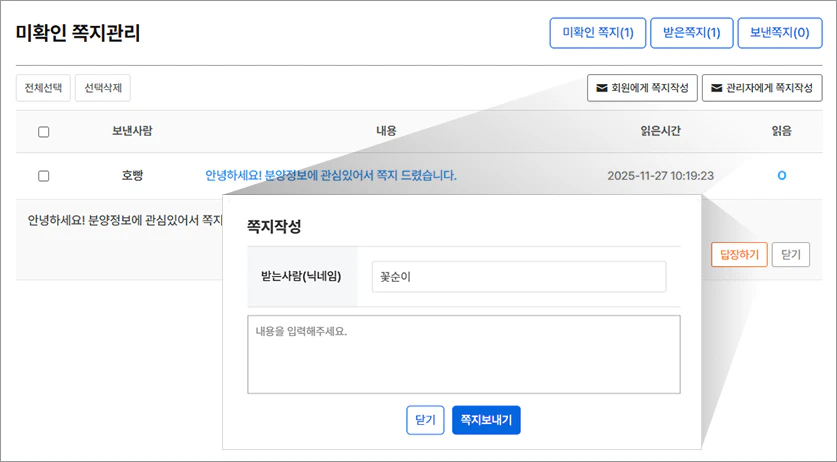This screenshot has height=462, width=837.
Task: Click envelope icon in 관리자에게 쪽지작성
Action: click(x=716, y=88)
